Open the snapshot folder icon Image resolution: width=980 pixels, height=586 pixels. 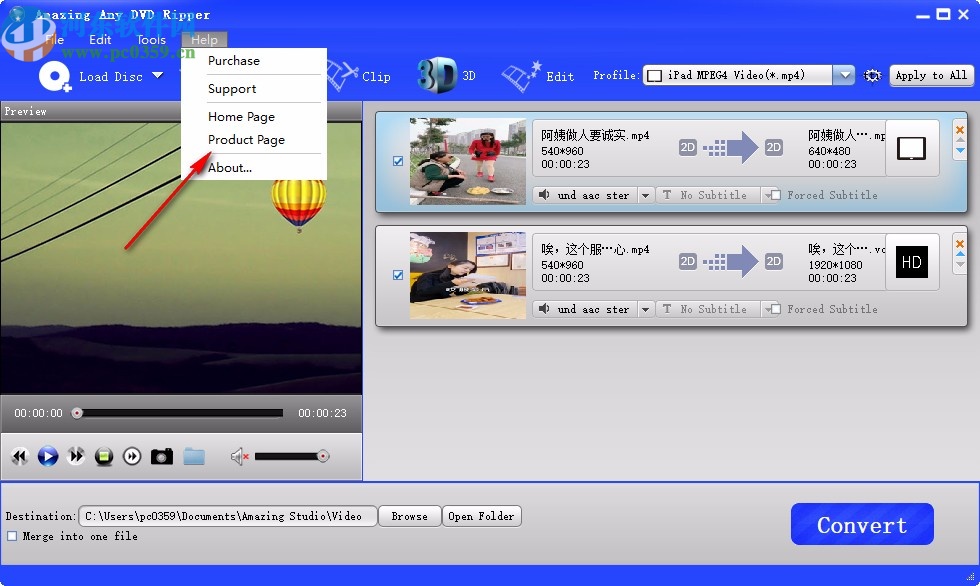tap(194, 456)
